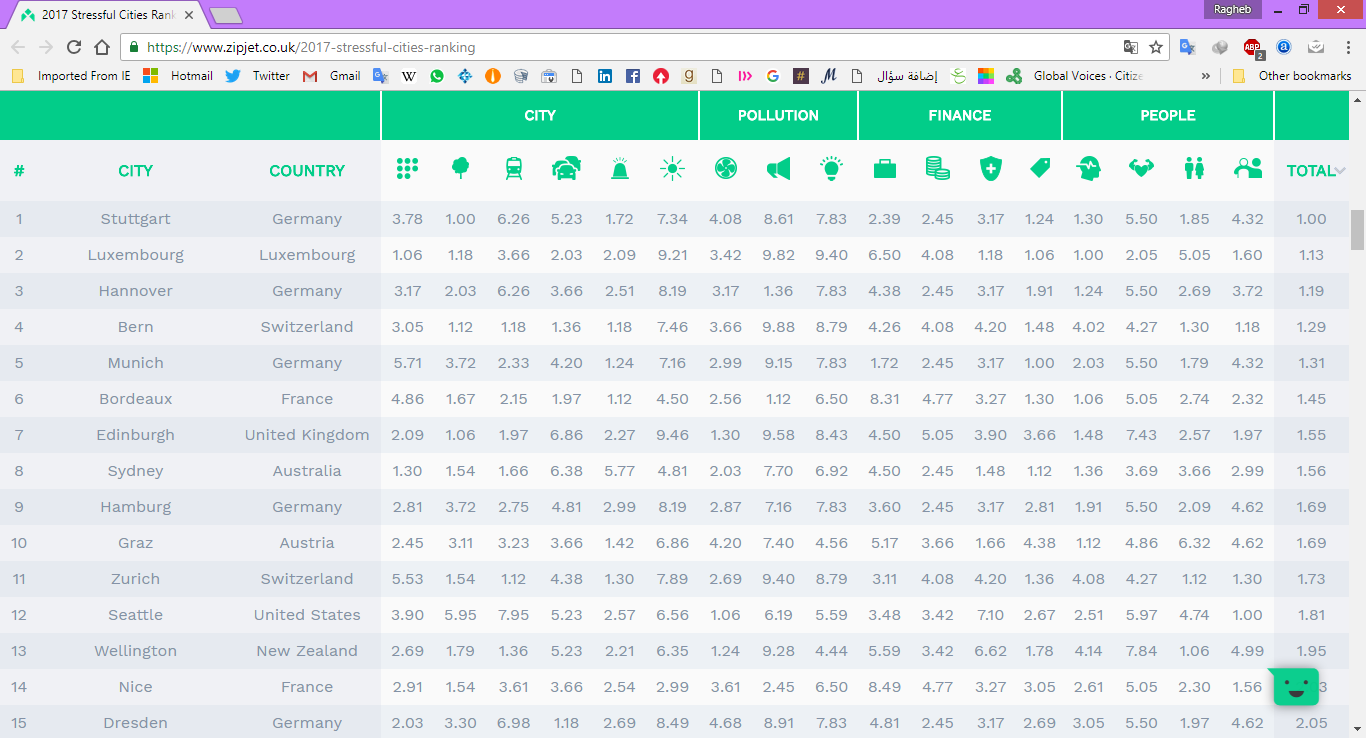This screenshot has height=738, width=1366.
Task: Click the vertical page scrollbar thumb
Action: click(1357, 229)
